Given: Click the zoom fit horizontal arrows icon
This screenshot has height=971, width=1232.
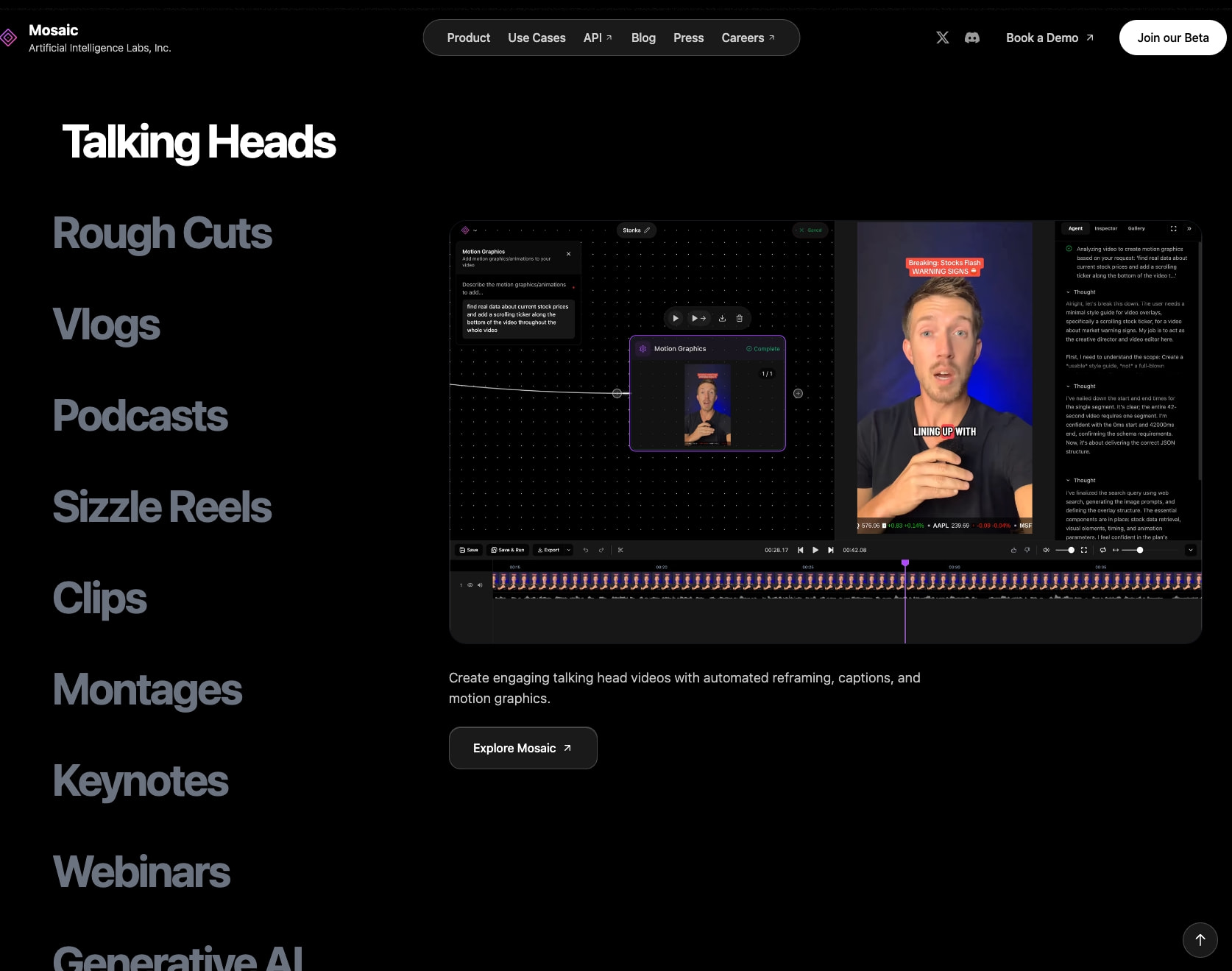Looking at the screenshot, I should tap(1116, 550).
